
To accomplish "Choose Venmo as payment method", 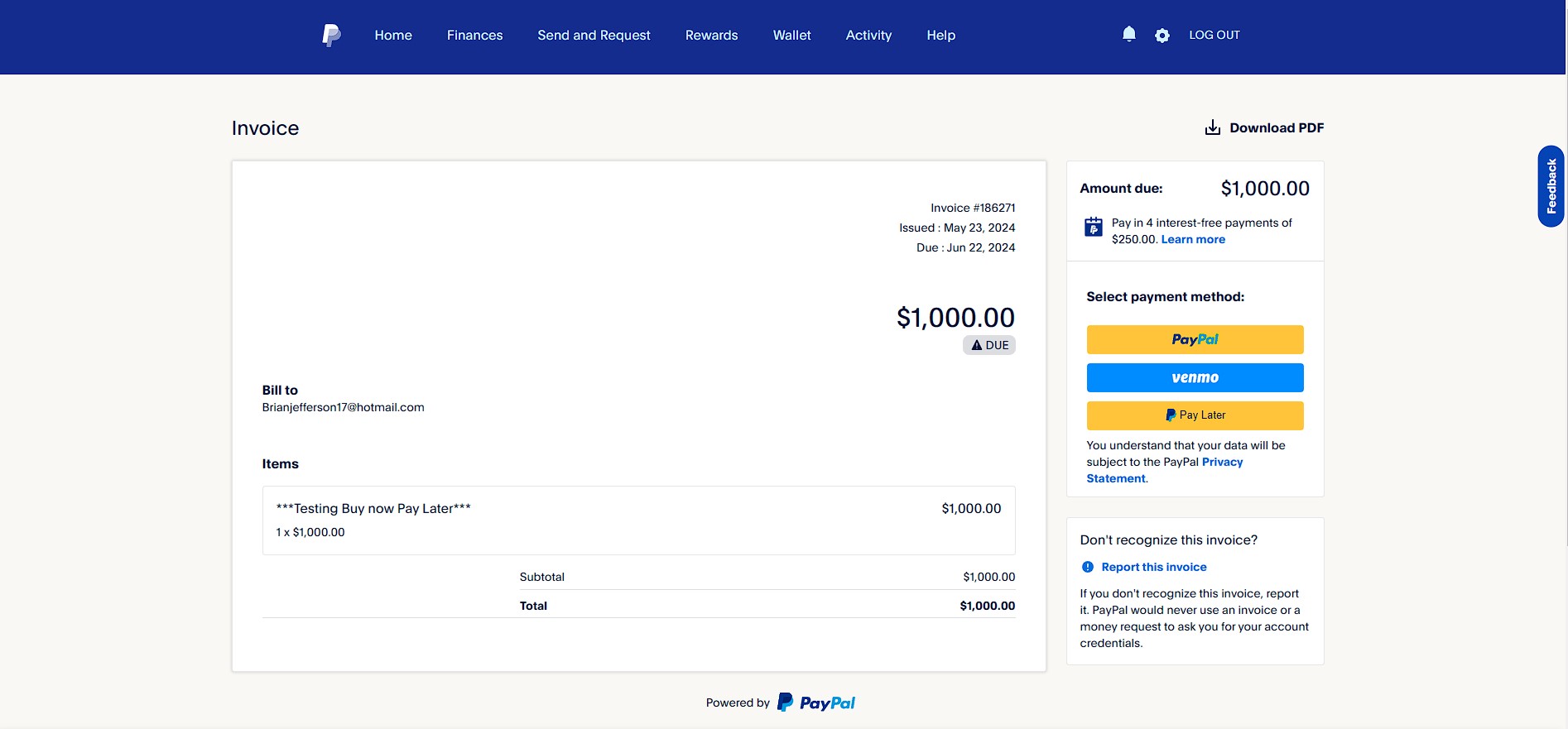I will 1195,377.
